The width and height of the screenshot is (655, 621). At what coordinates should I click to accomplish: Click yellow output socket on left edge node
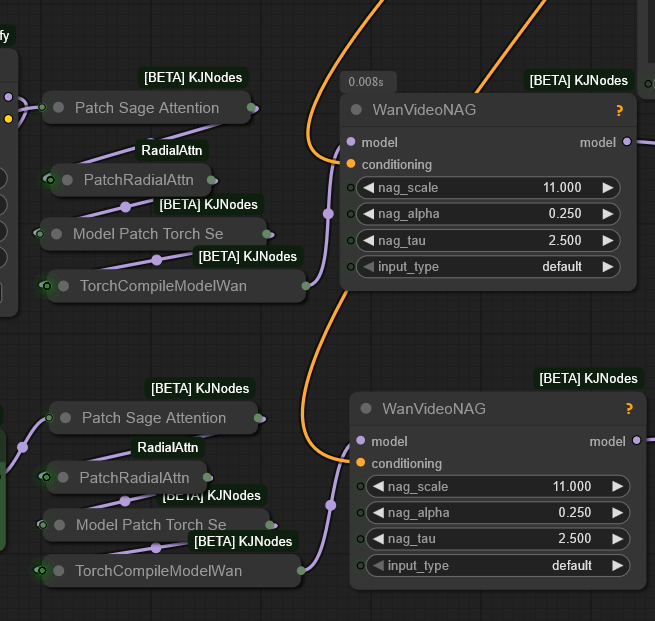[8, 119]
